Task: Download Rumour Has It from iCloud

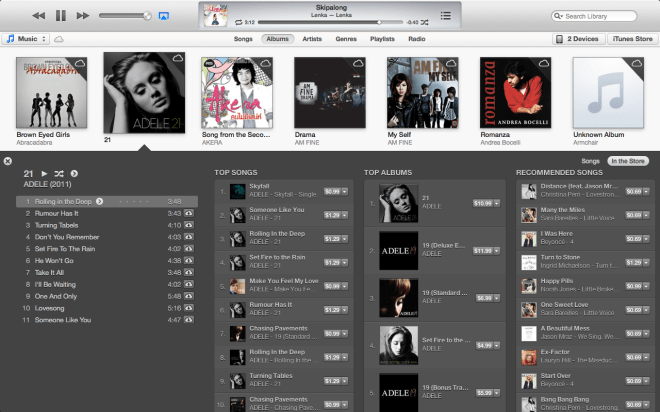Action: click(x=188, y=213)
